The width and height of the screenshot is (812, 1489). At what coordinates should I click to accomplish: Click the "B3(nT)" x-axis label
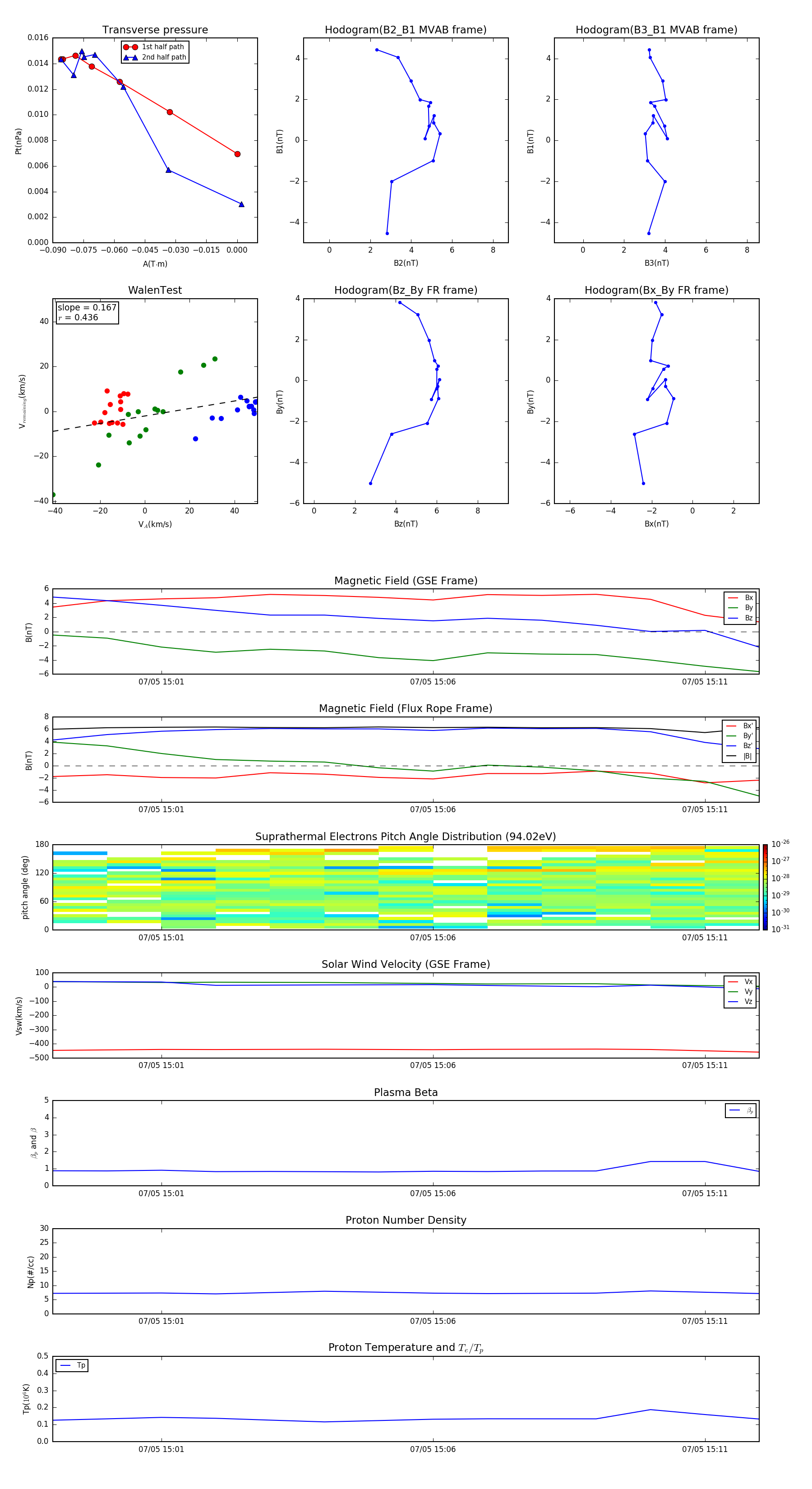tap(656, 263)
